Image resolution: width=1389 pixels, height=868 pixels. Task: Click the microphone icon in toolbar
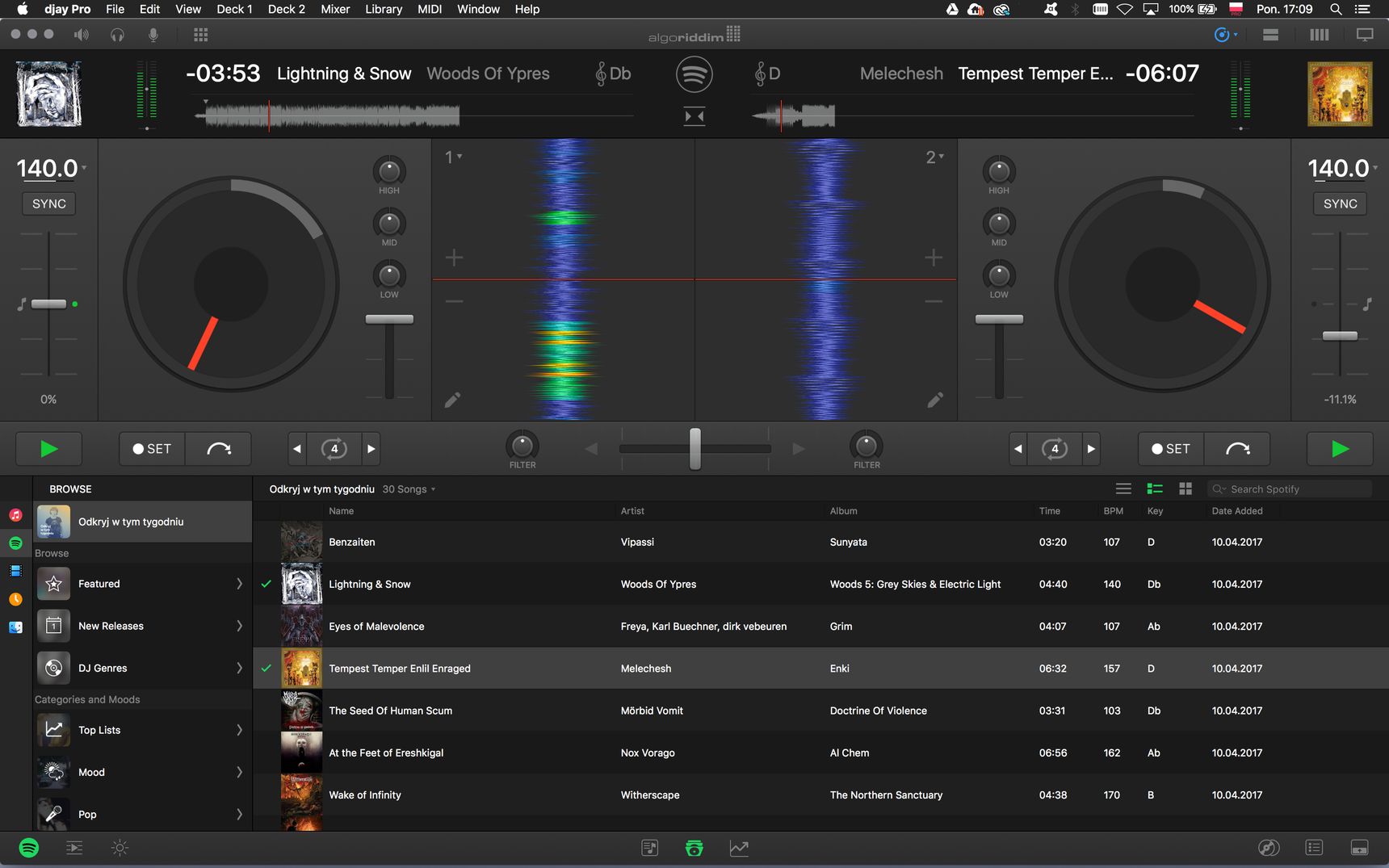tap(153, 35)
